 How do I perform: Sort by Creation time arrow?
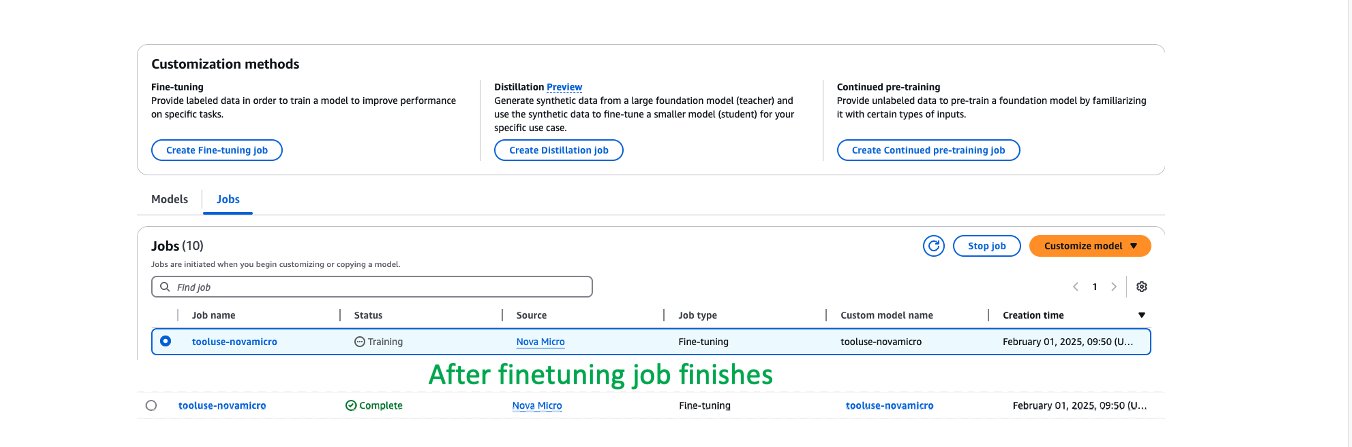point(1142,315)
